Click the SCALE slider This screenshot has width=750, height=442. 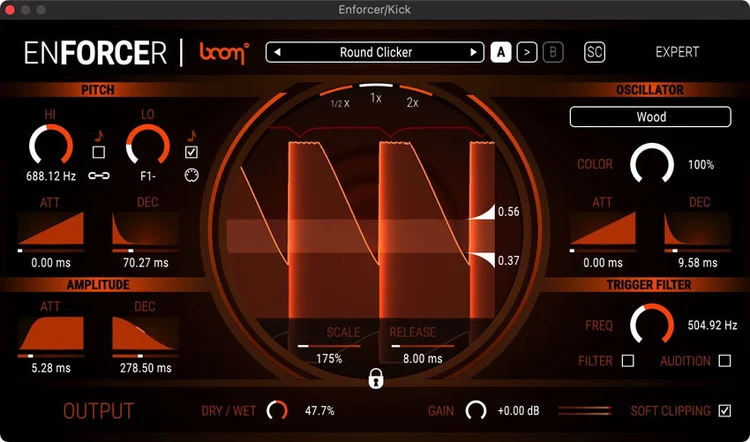coord(329,345)
